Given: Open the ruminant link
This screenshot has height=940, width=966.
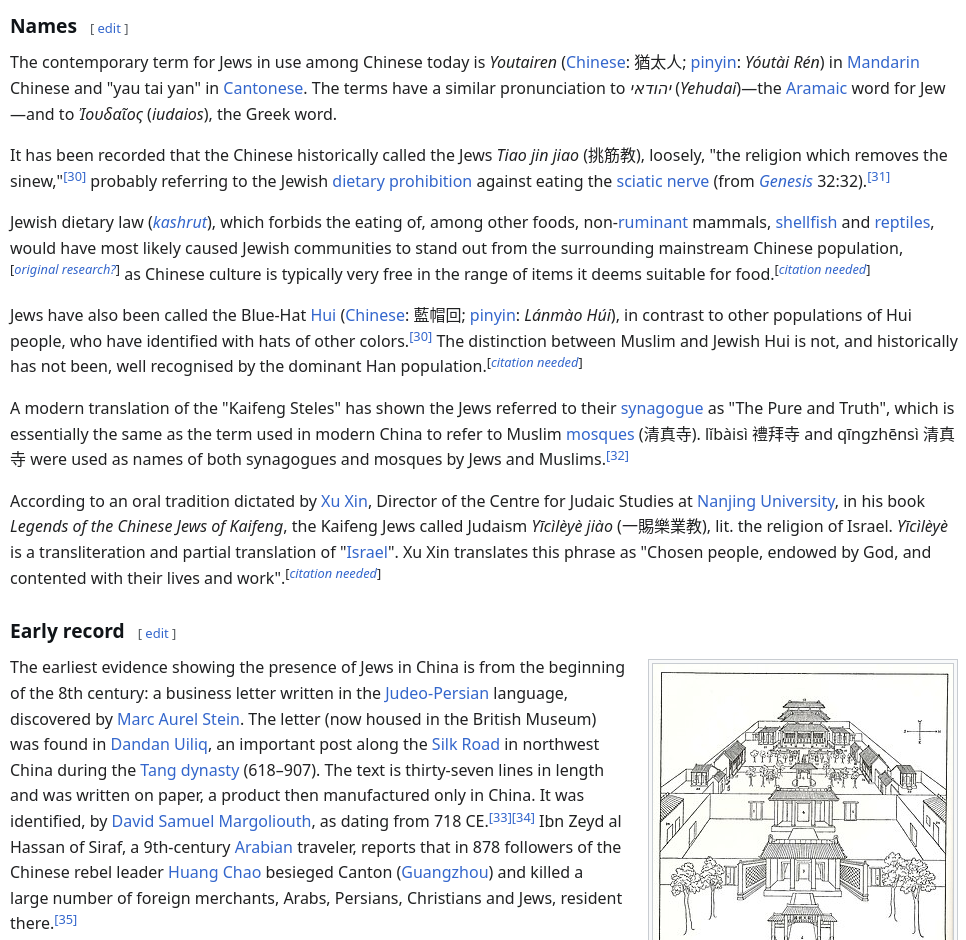Looking at the screenshot, I should [x=652, y=222].
